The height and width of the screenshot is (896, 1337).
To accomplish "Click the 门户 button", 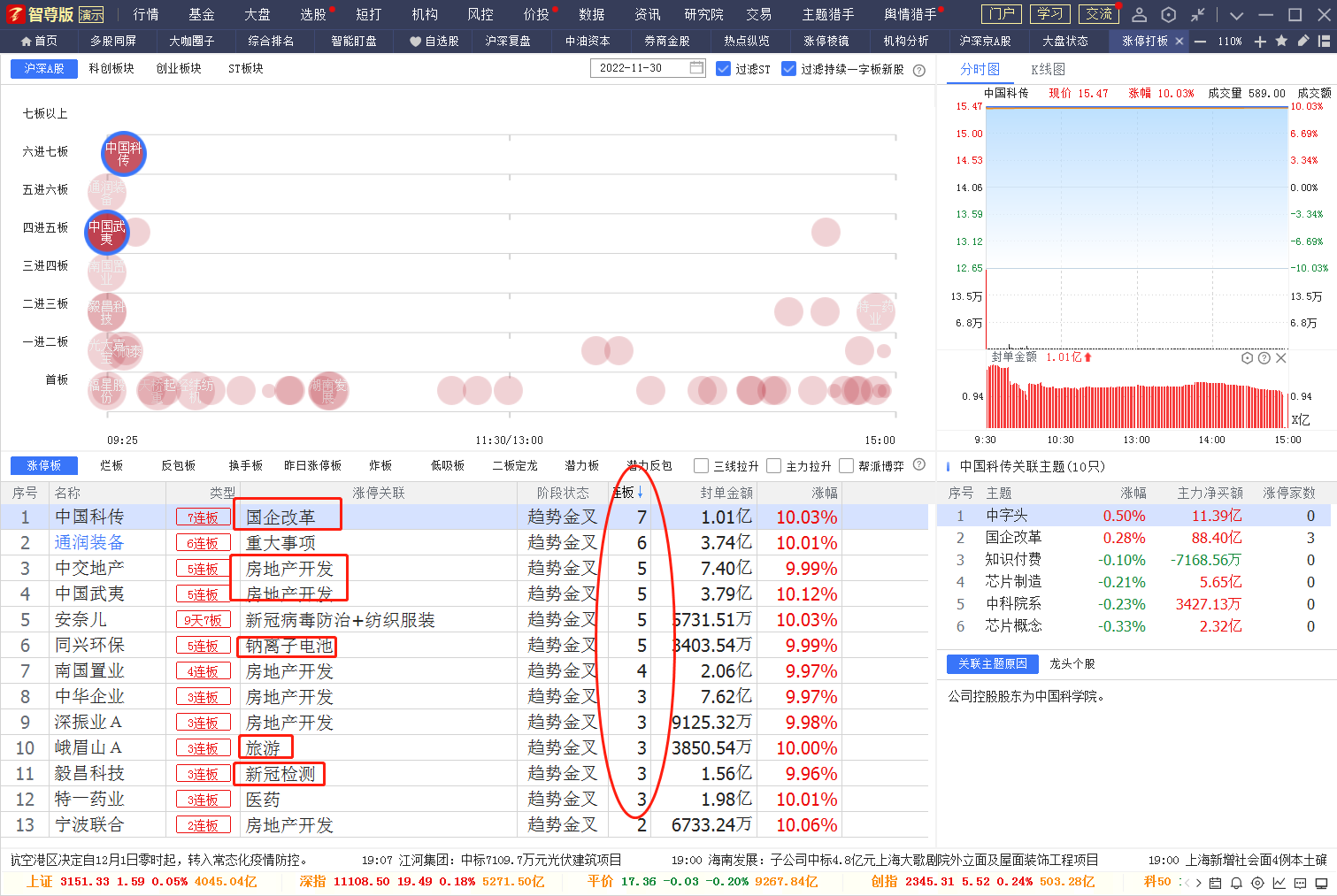I will pos(1002,14).
